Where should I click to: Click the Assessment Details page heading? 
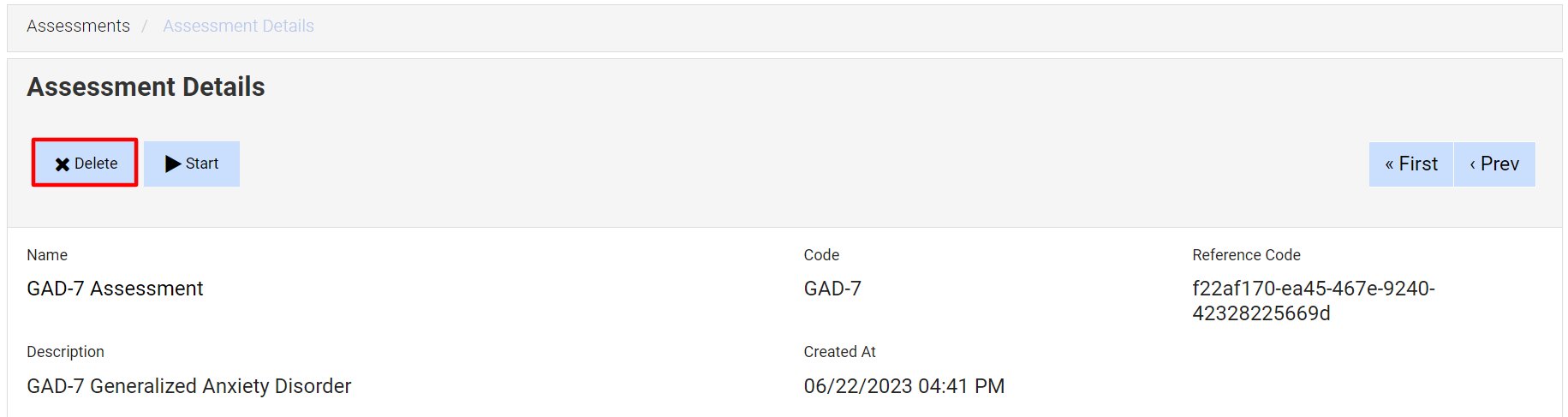[146, 86]
